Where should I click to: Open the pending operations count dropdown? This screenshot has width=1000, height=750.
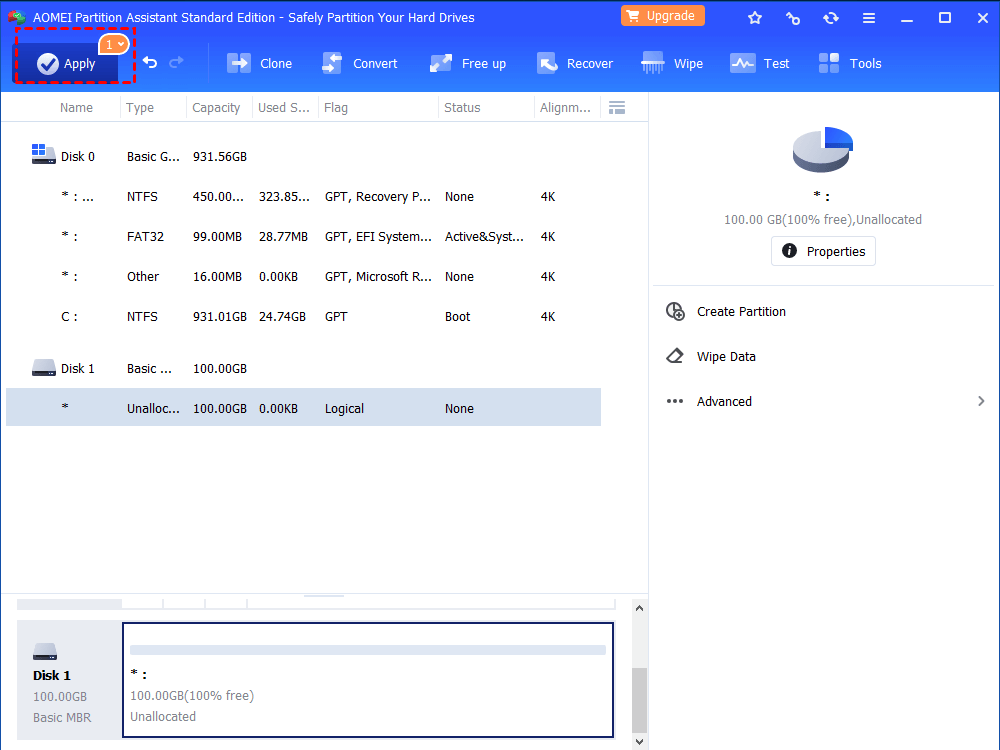point(114,45)
